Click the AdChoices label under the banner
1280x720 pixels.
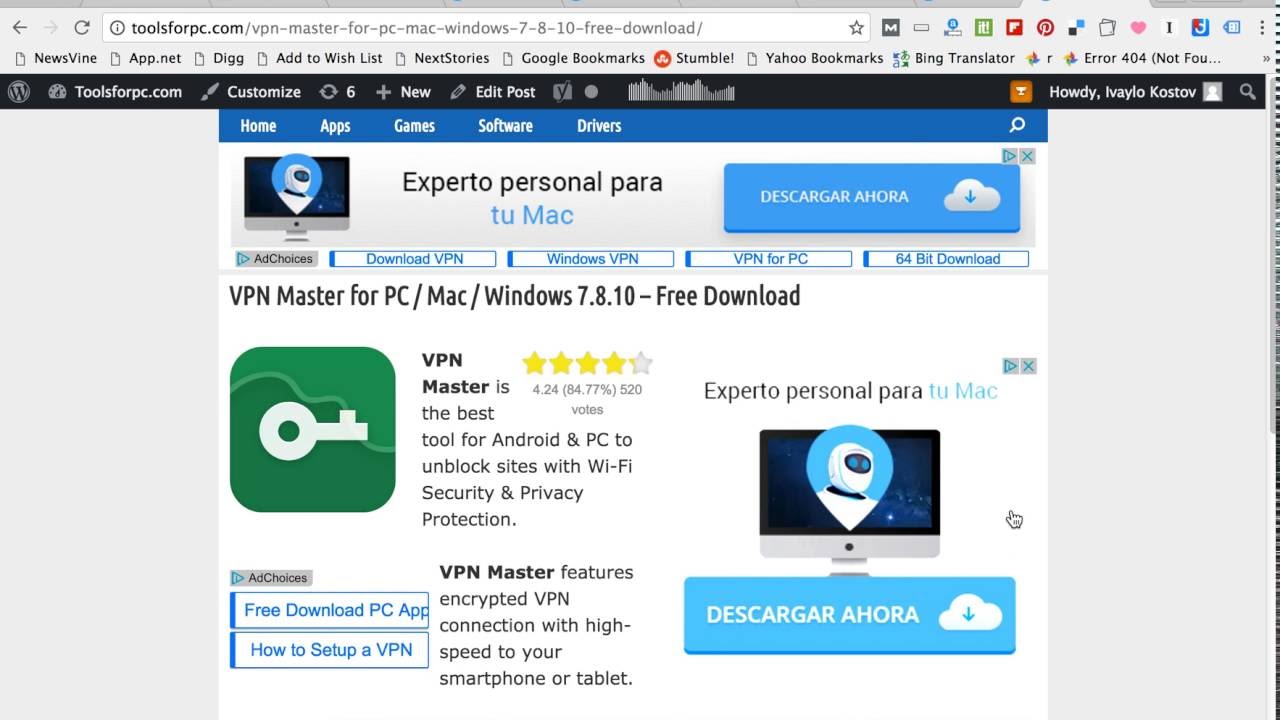click(x=275, y=259)
